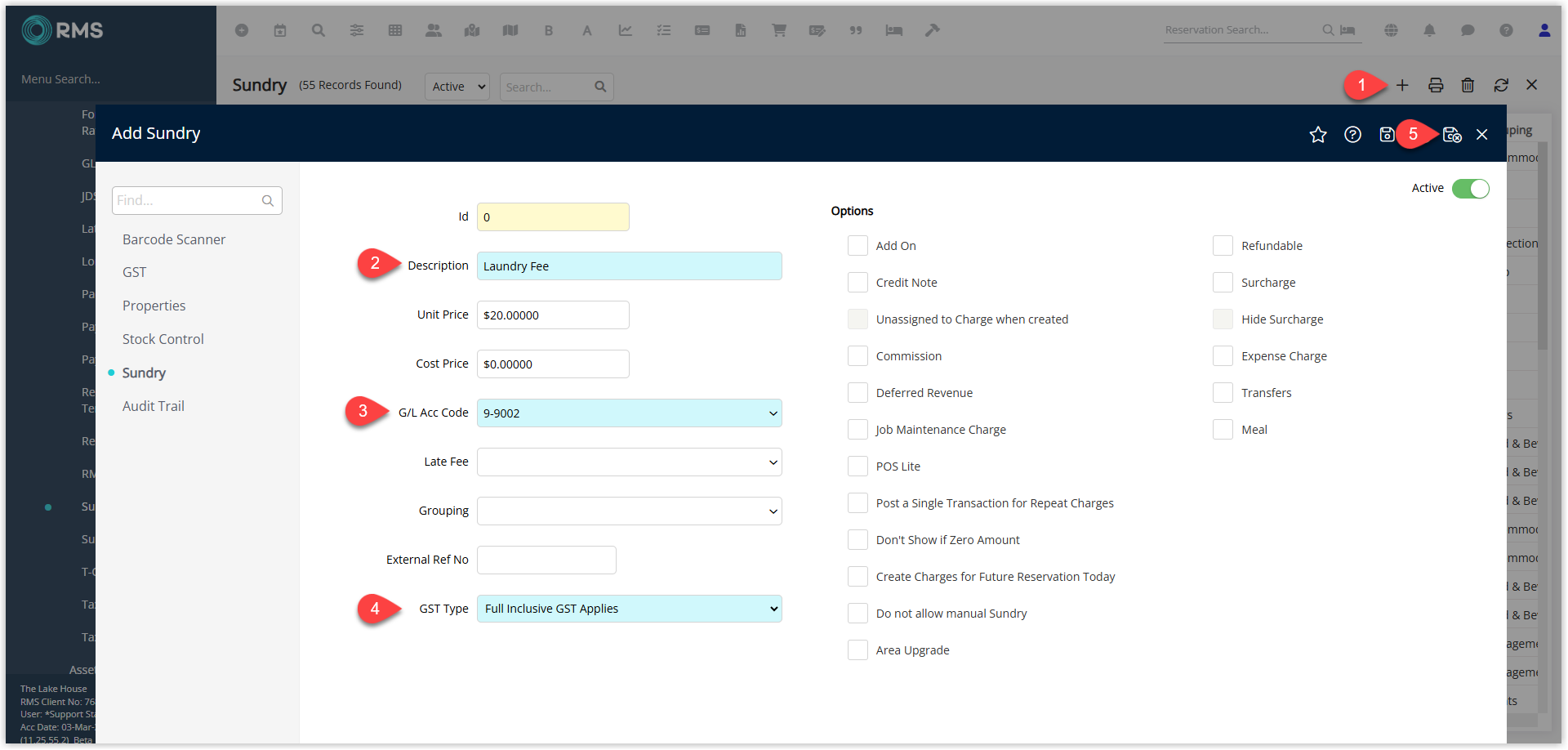Click the bold B icon in top toolbar

tap(549, 30)
